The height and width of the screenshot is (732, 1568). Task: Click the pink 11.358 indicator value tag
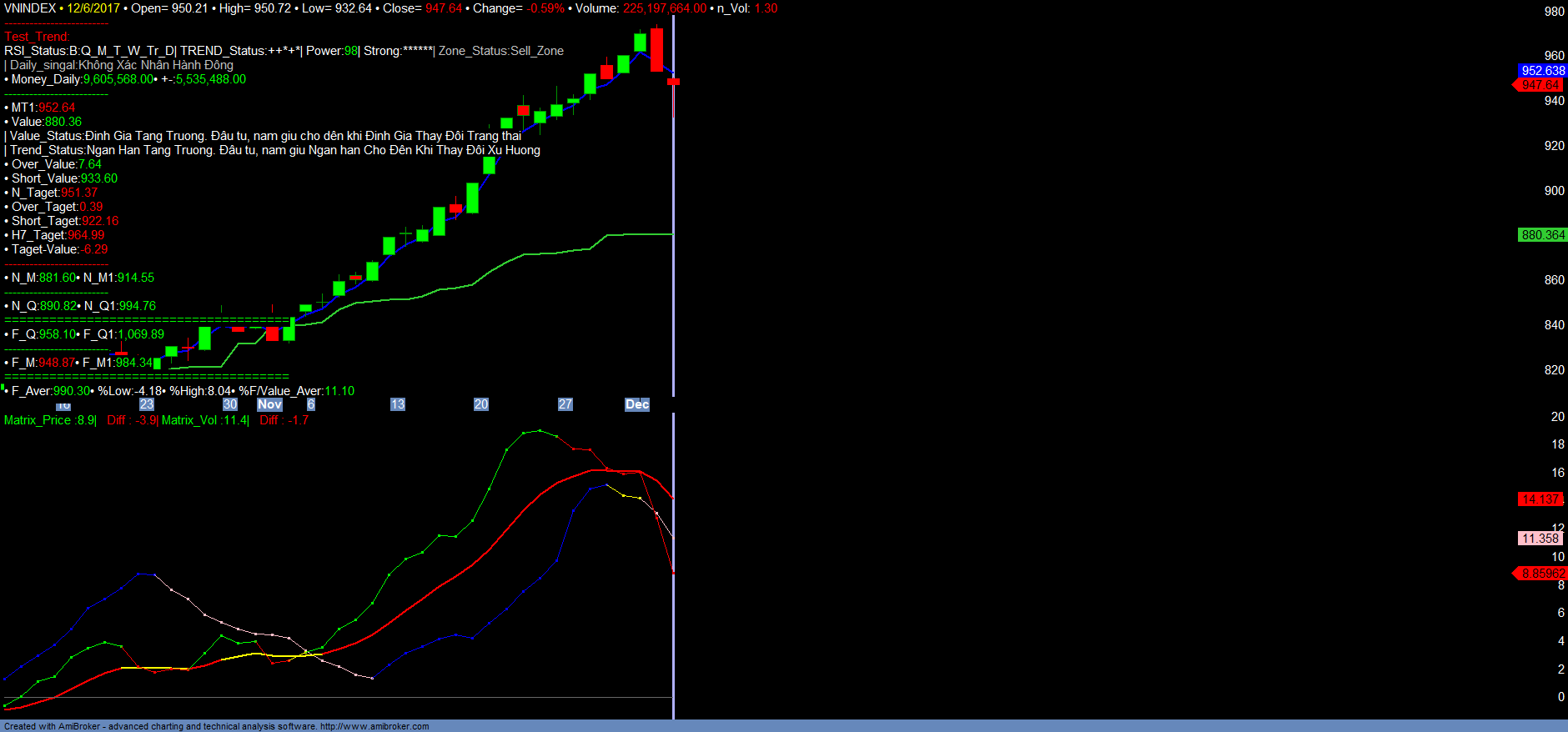pyautogui.click(x=1540, y=539)
